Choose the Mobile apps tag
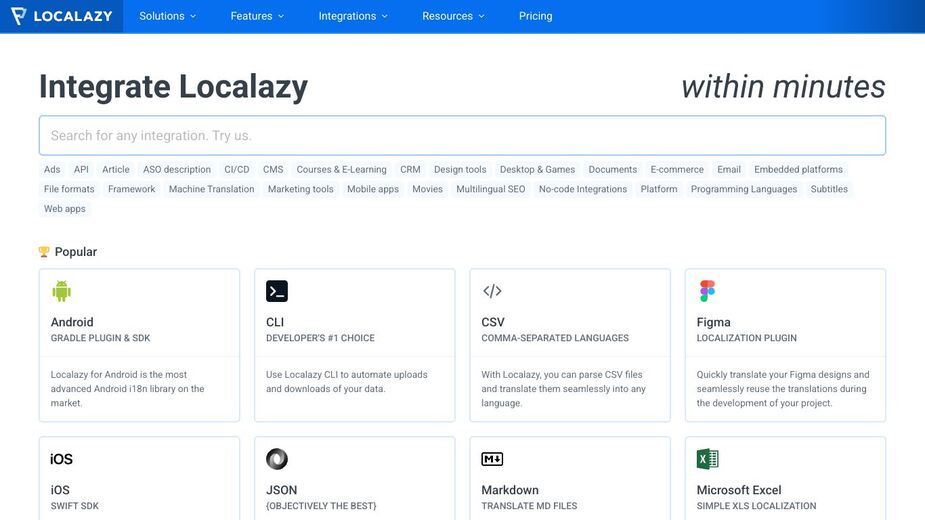 tap(373, 189)
